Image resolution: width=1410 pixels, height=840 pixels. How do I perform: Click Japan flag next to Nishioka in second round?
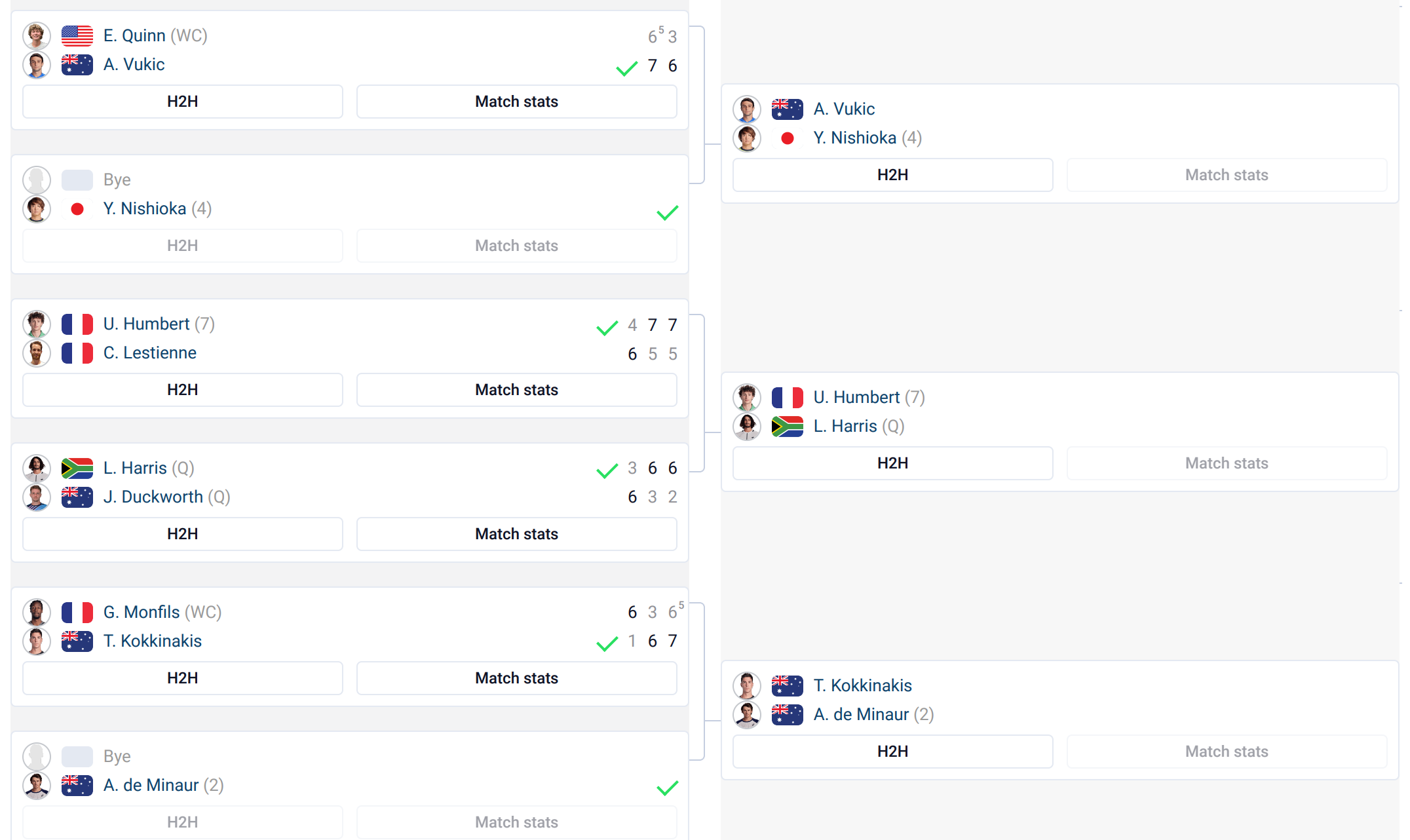click(787, 138)
